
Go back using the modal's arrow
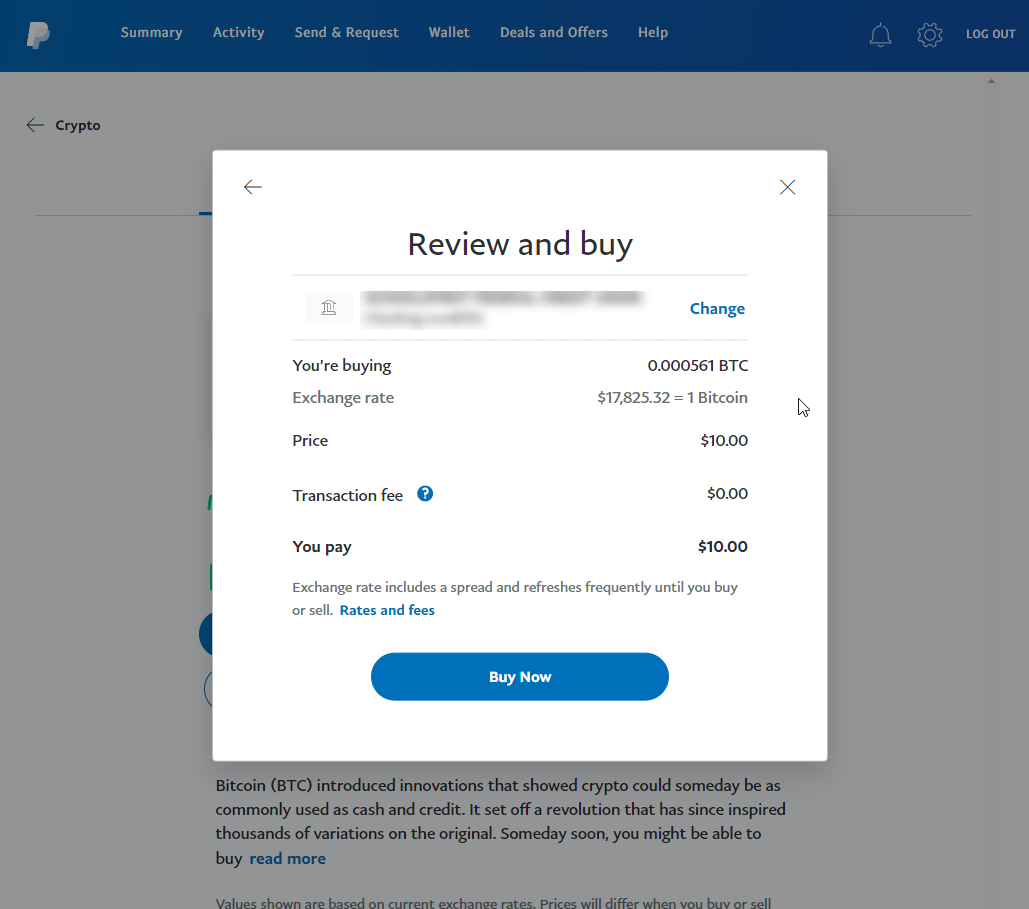pos(252,187)
